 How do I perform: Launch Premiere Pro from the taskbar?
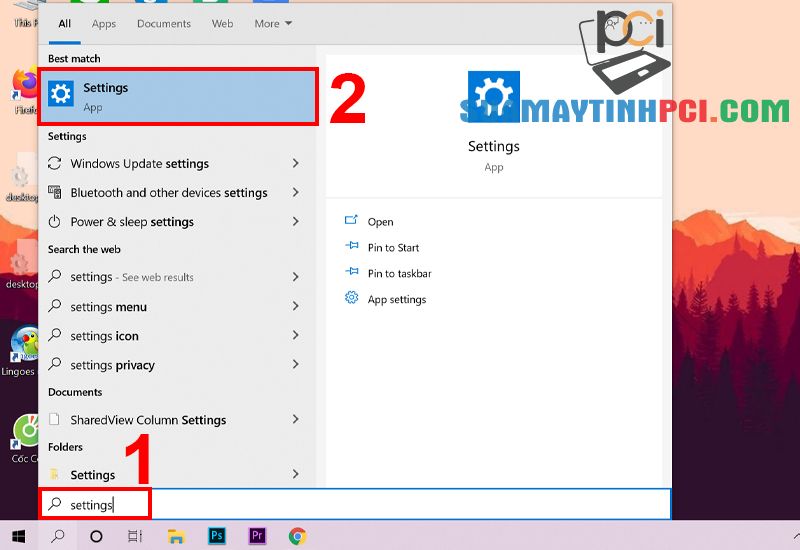[x=257, y=536]
